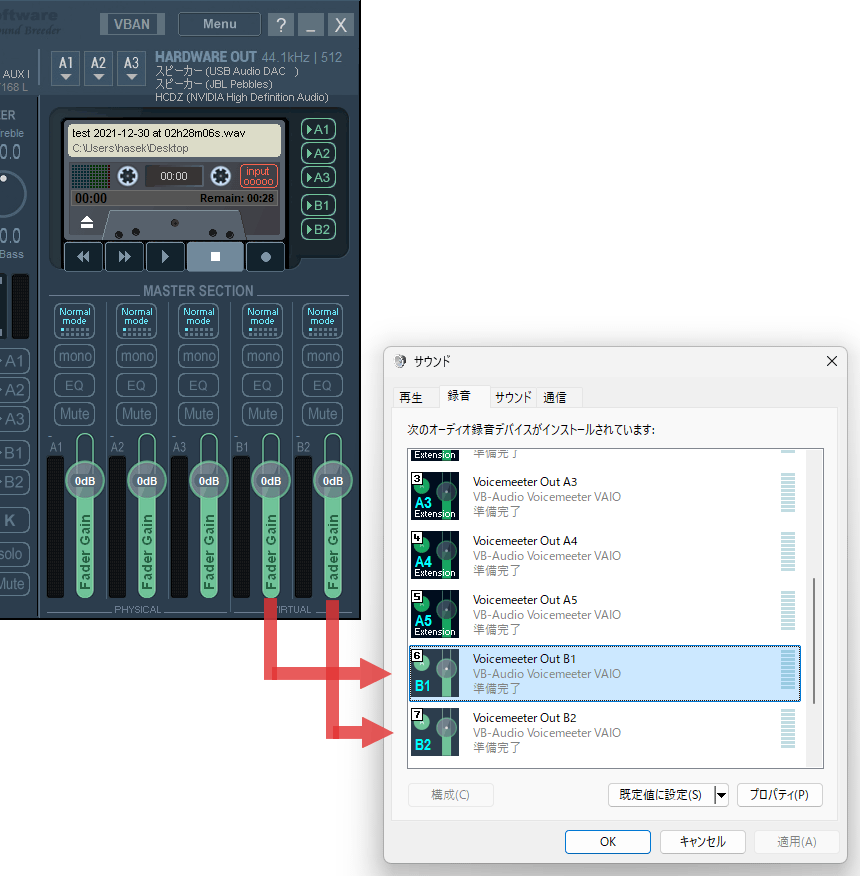
Task: Select the Voicemeeter Out A5 device
Action: coord(605,614)
